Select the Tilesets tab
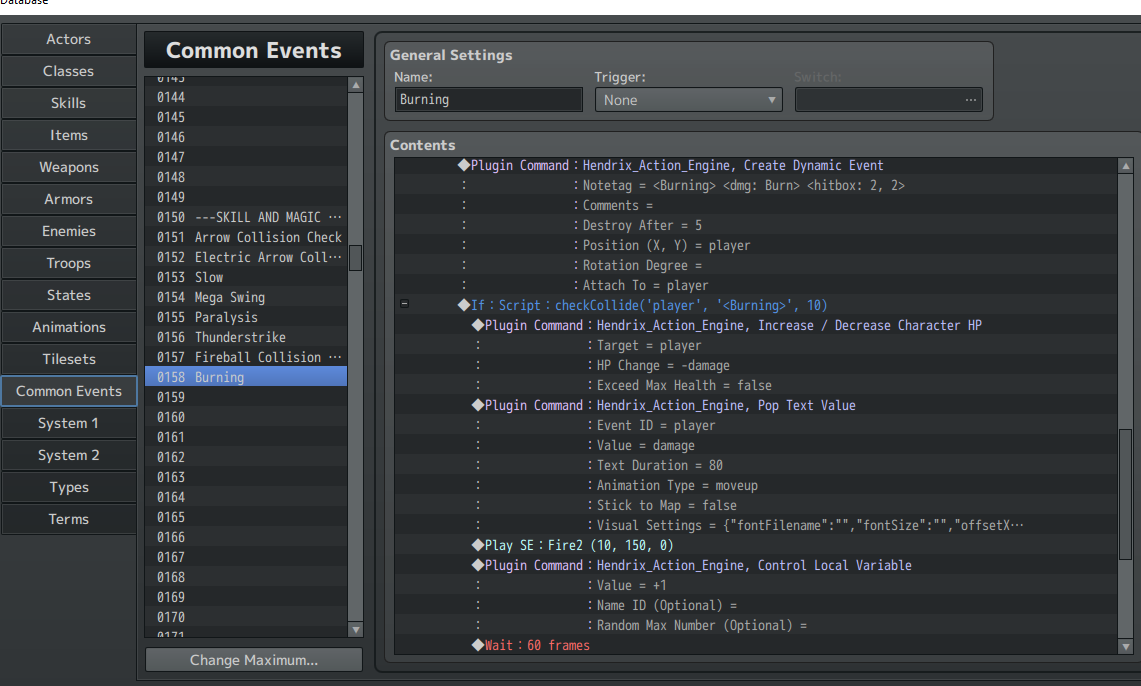 coord(68,359)
